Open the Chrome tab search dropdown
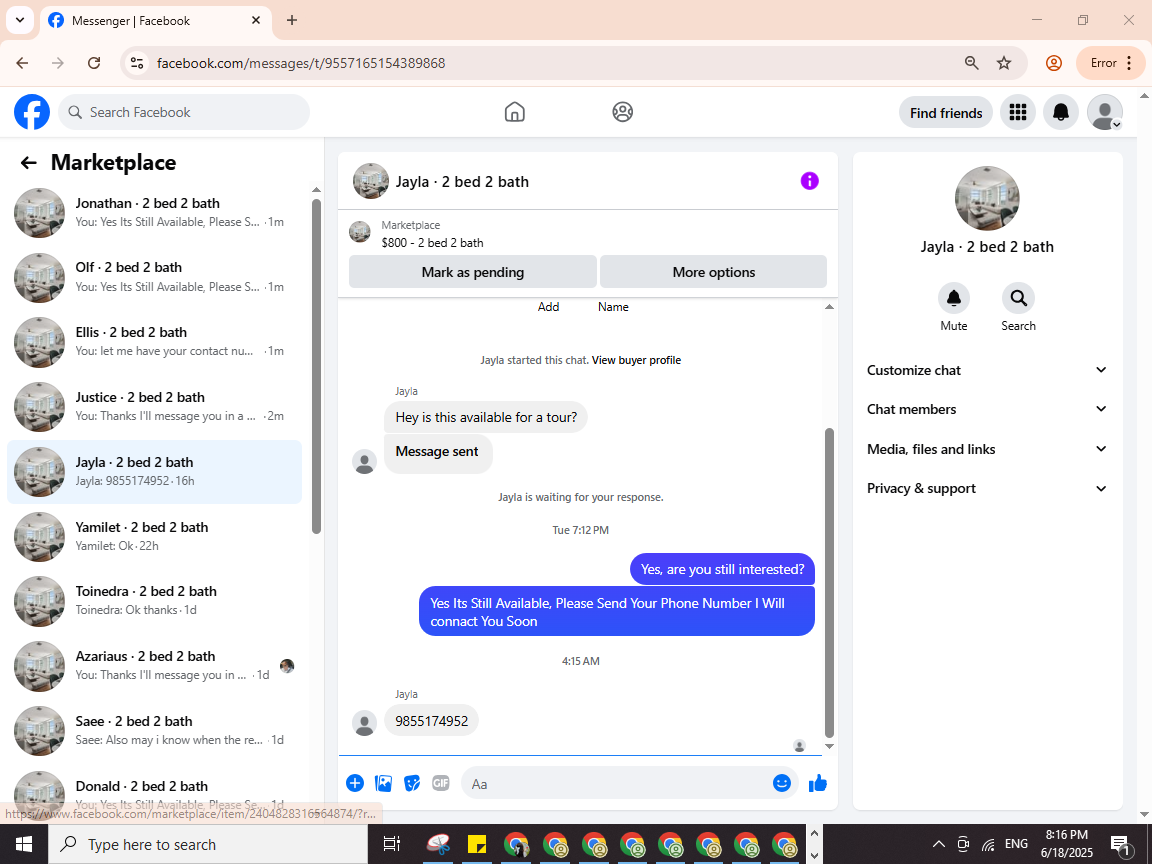Image resolution: width=1152 pixels, height=864 pixels. click(x=20, y=21)
